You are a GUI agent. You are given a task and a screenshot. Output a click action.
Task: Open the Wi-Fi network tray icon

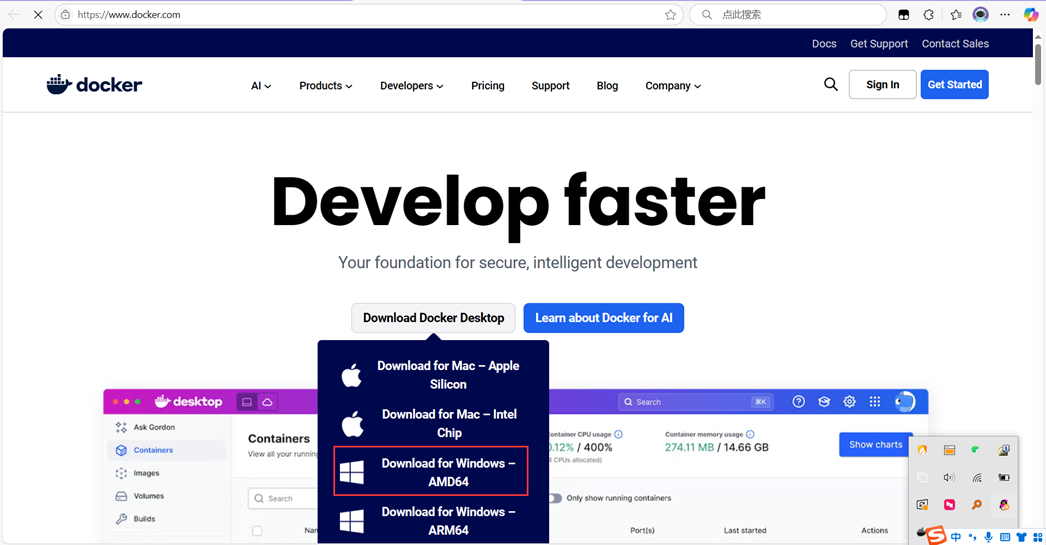click(977, 478)
